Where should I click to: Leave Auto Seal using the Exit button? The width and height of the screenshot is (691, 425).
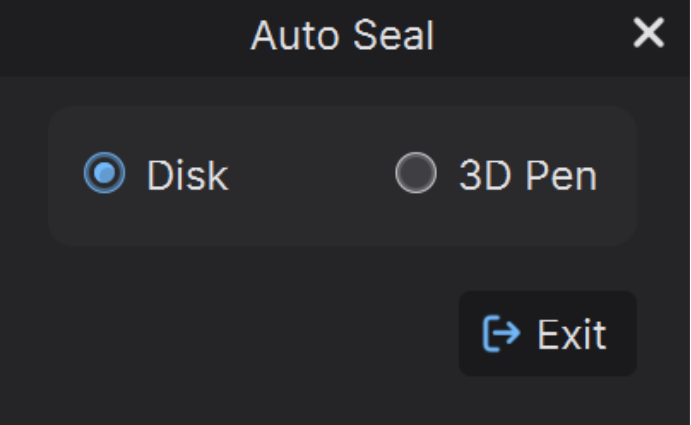(x=548, y=334)
